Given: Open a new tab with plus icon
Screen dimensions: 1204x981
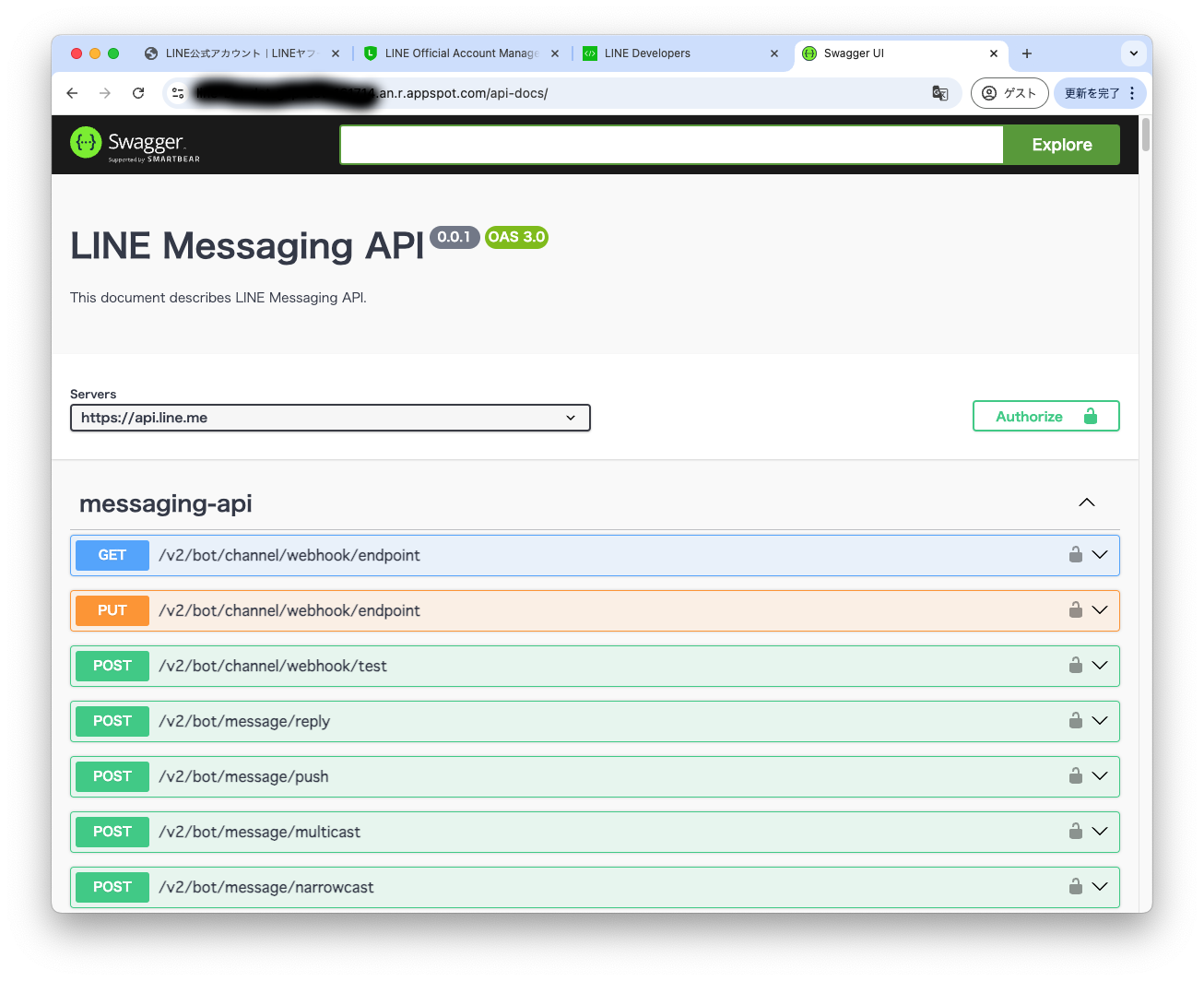Looking at the screenshot, I should coord(1027,53).
